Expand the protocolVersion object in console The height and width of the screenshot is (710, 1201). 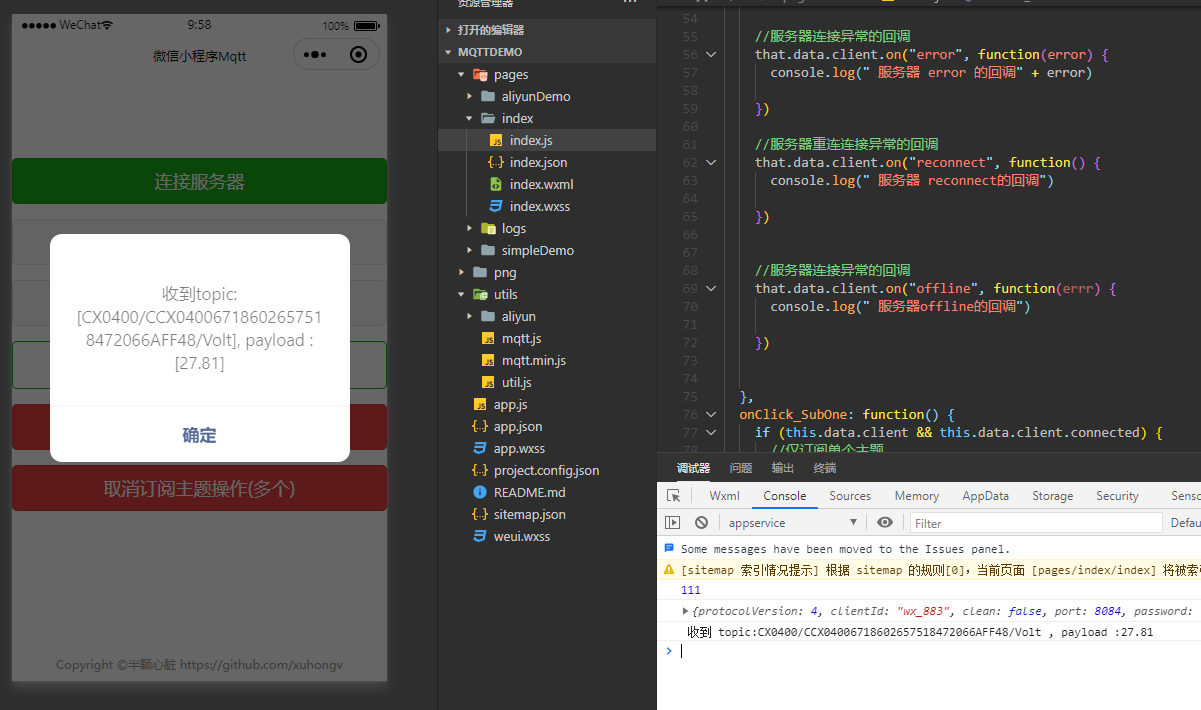pos(685,611)
